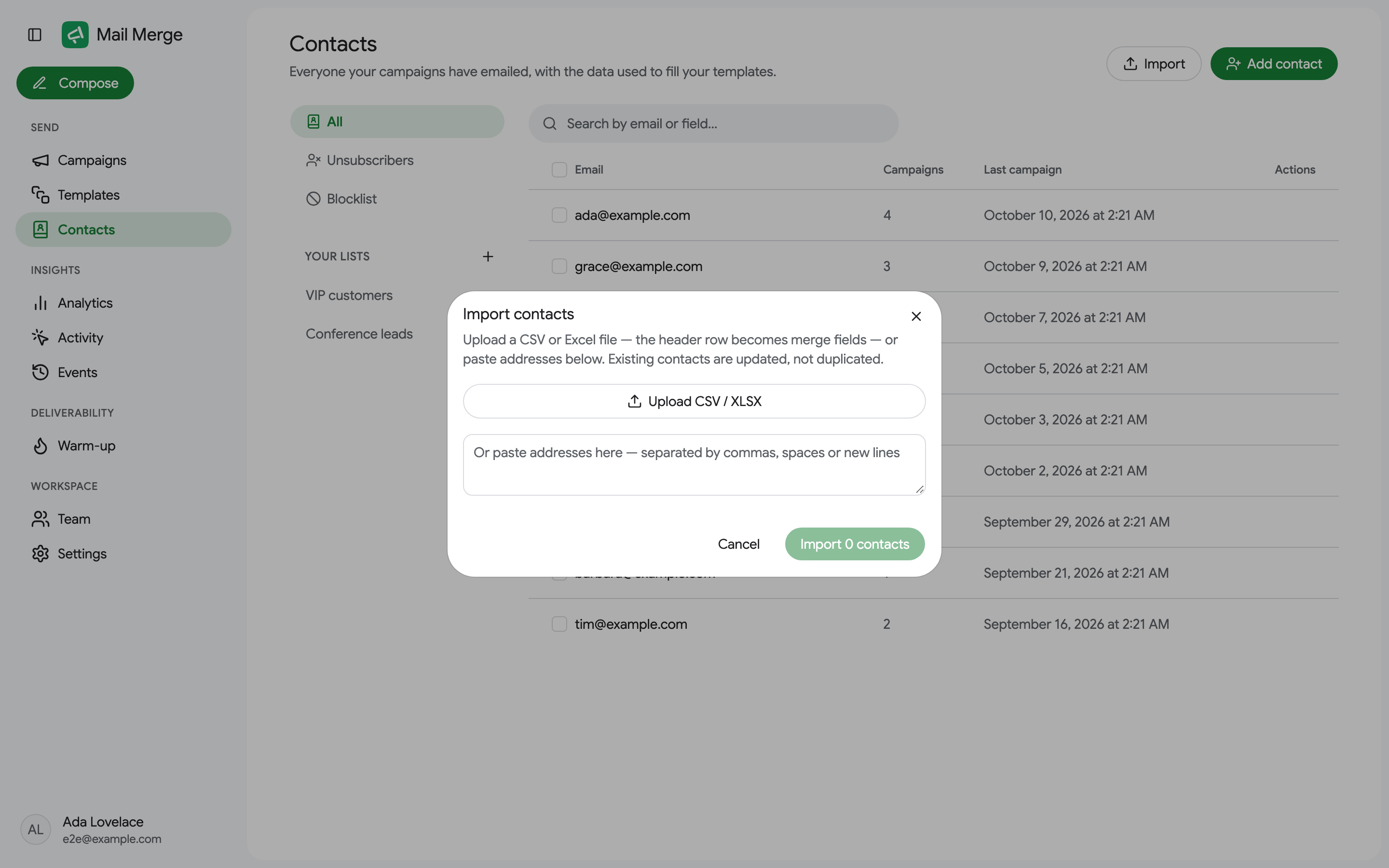The width and height of the screenshot is (1389, 868).
Task: Check the ada@example.com row checkbox
Action: pos(559,215)
